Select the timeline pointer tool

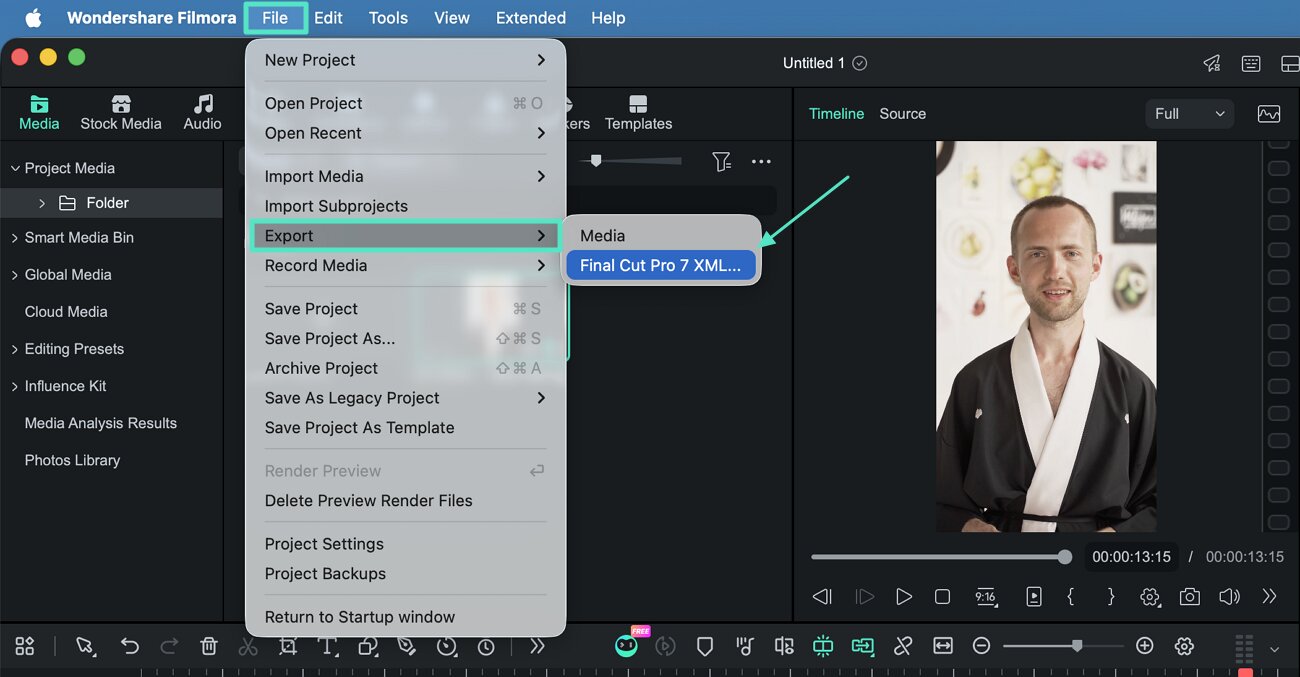(x=85, y=646)
